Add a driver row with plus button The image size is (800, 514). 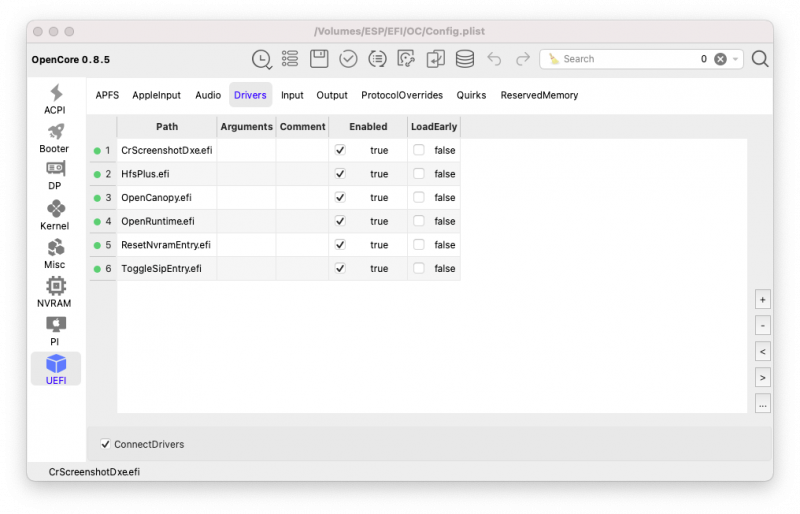pos(762,300)
